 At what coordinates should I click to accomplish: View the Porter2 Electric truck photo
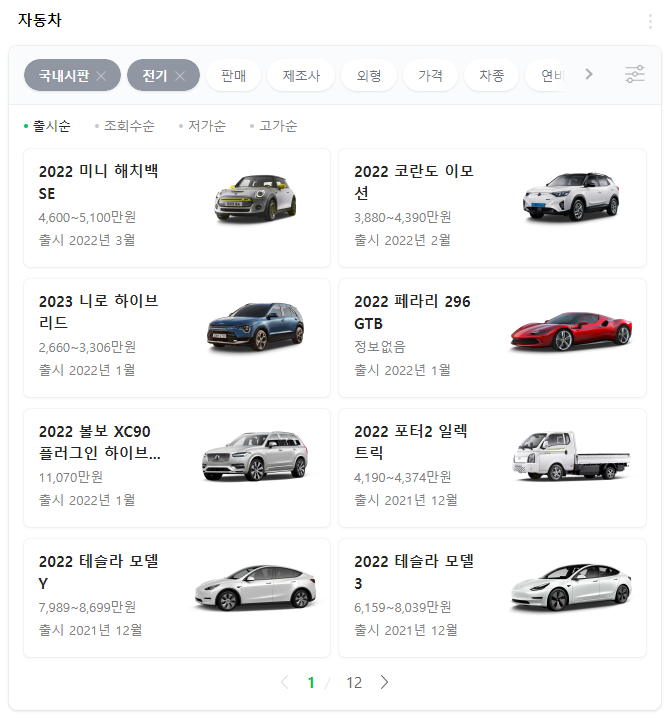pos(571,456)
